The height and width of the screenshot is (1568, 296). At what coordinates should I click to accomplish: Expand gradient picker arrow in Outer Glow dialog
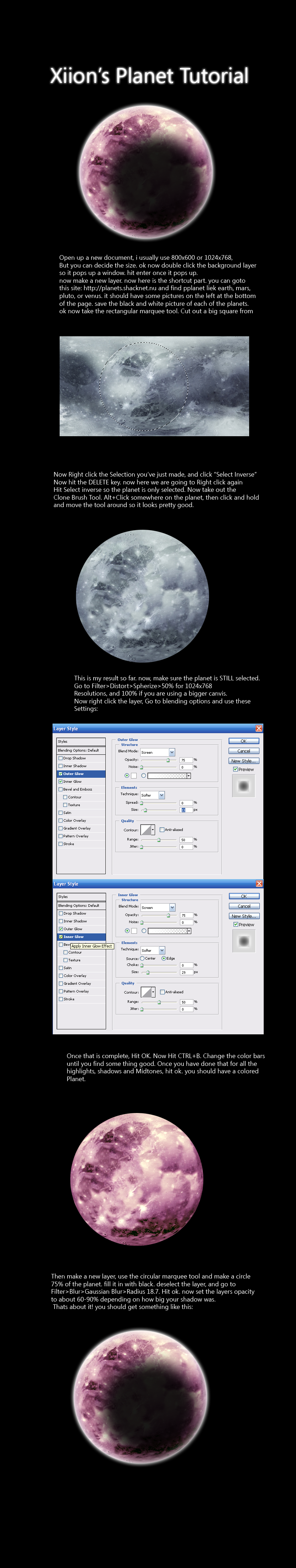189,775
